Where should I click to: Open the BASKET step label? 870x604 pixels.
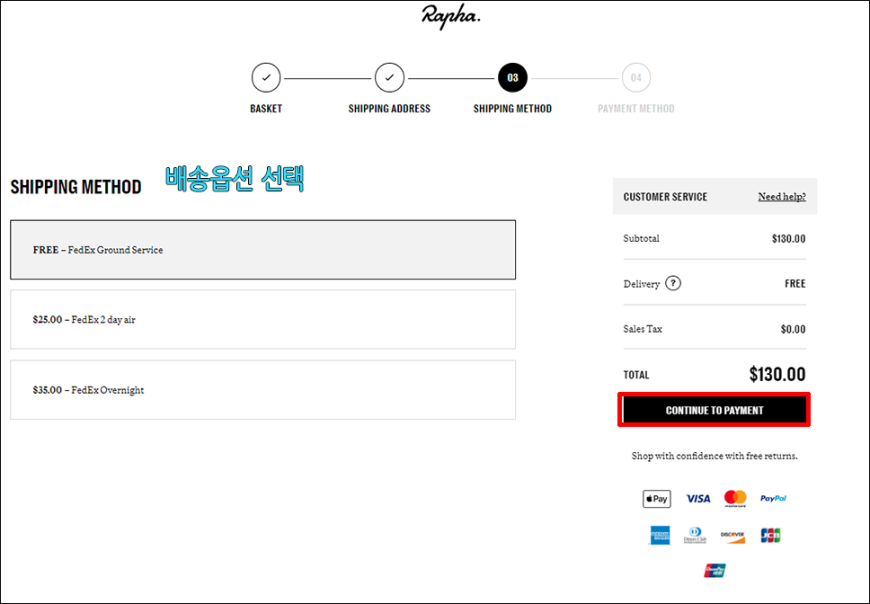click(x=266, y=109)
